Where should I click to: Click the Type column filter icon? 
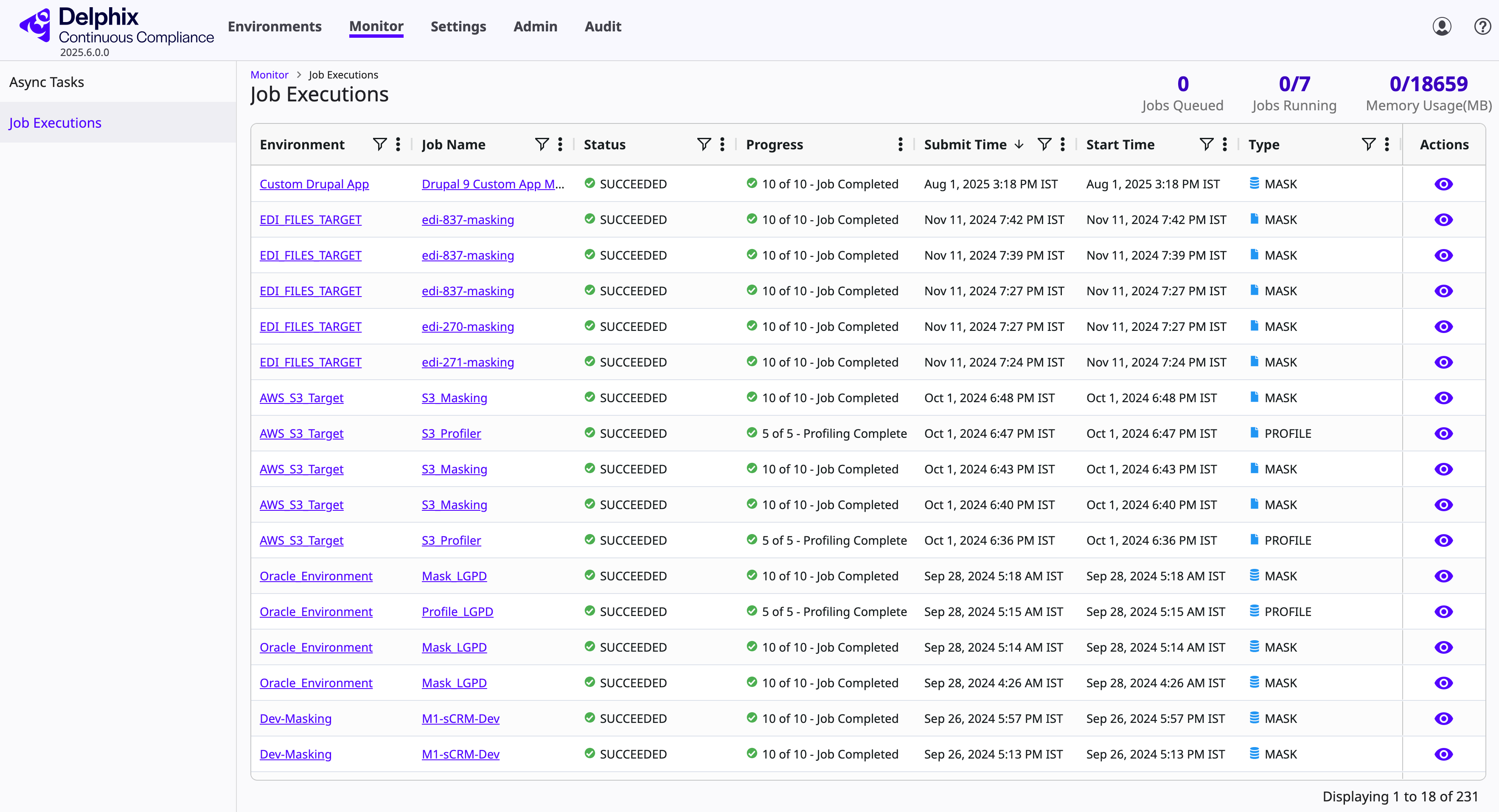click(x=1369, y=144)
